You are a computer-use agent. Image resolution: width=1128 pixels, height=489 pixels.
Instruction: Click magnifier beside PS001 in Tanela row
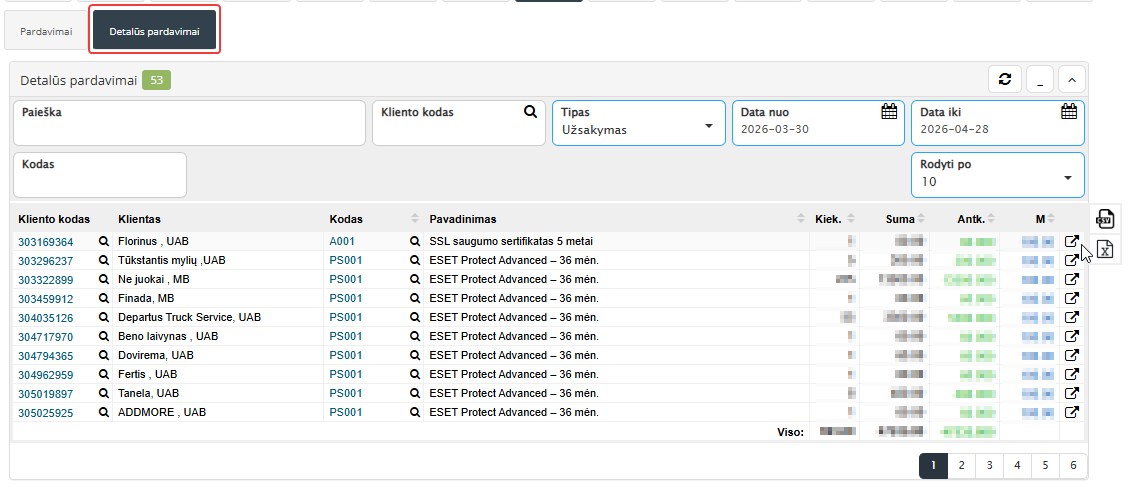414,393
